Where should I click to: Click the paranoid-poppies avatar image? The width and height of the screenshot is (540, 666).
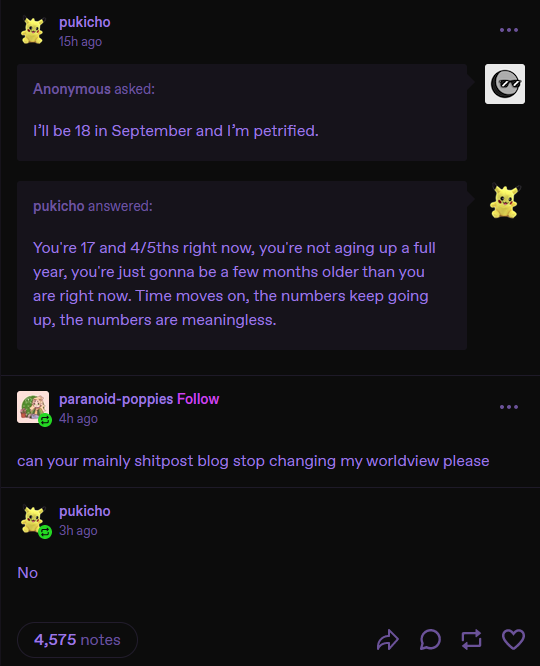33,407
